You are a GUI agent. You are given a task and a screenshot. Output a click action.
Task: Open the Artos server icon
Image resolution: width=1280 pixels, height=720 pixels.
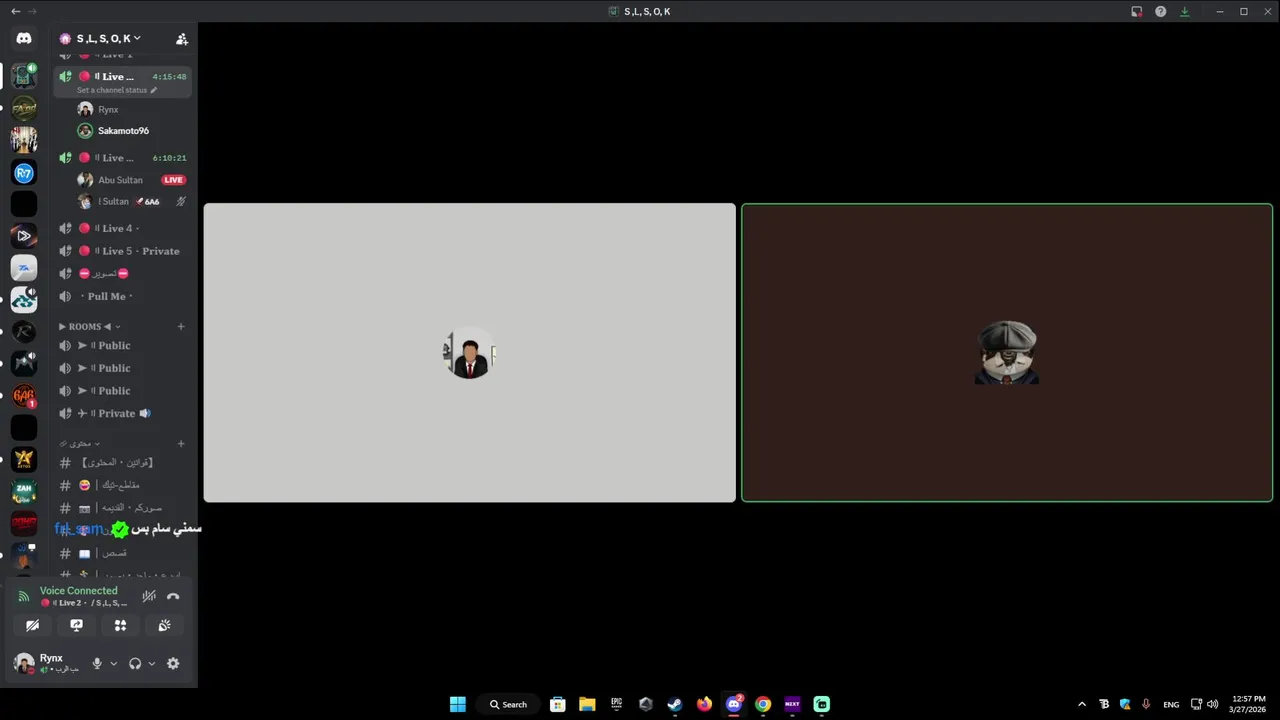tap(24, 460)
